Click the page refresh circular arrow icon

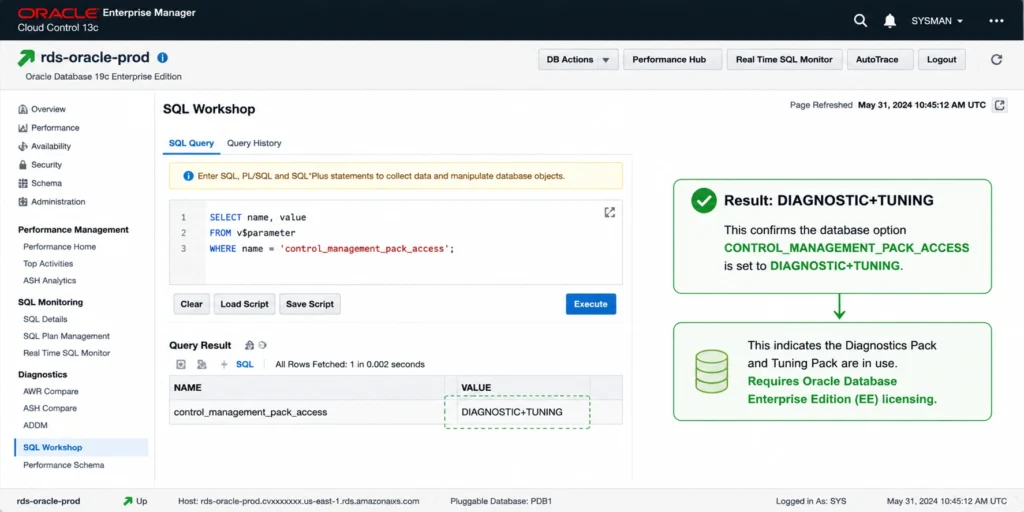click(996, 59)
